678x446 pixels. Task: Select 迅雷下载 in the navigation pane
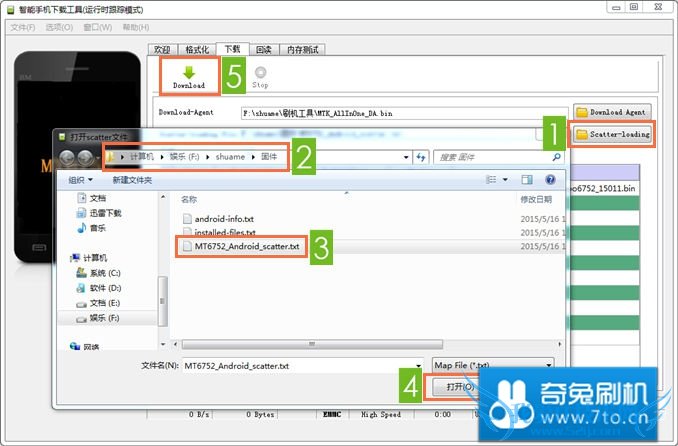pos(99,213)
